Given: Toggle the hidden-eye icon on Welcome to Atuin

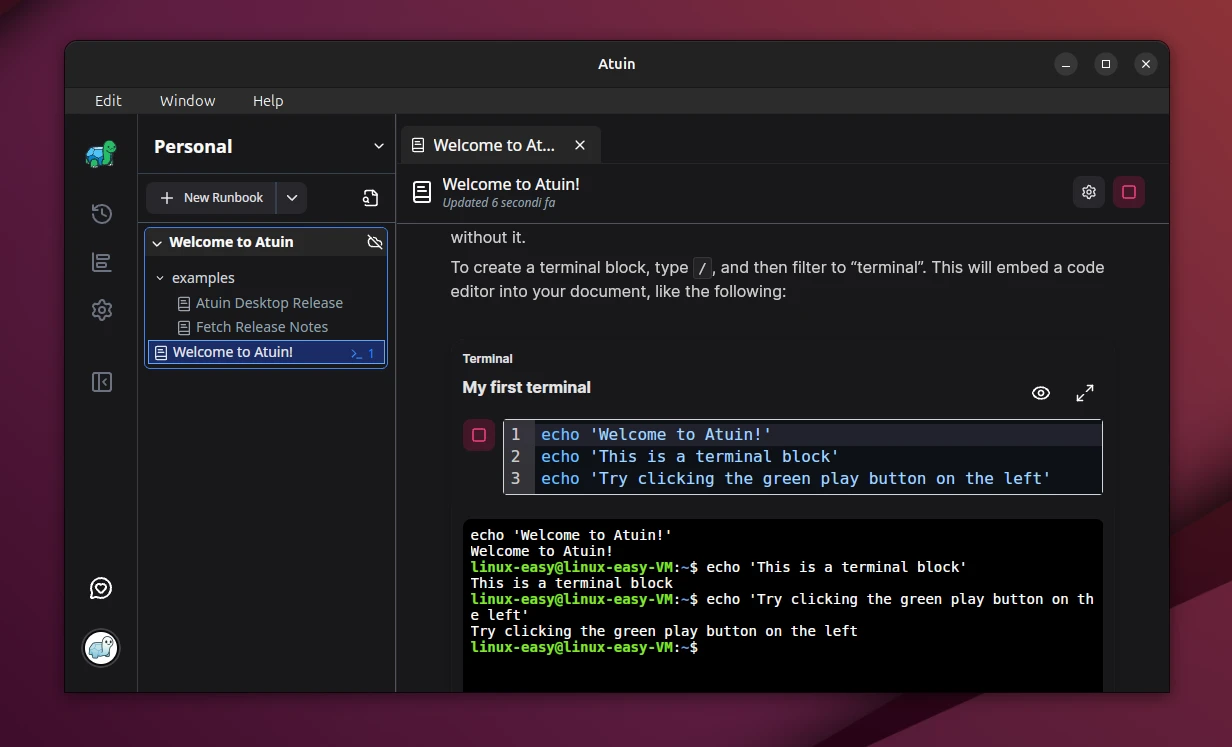Looking at the screenshot, I should click(374, 241).
